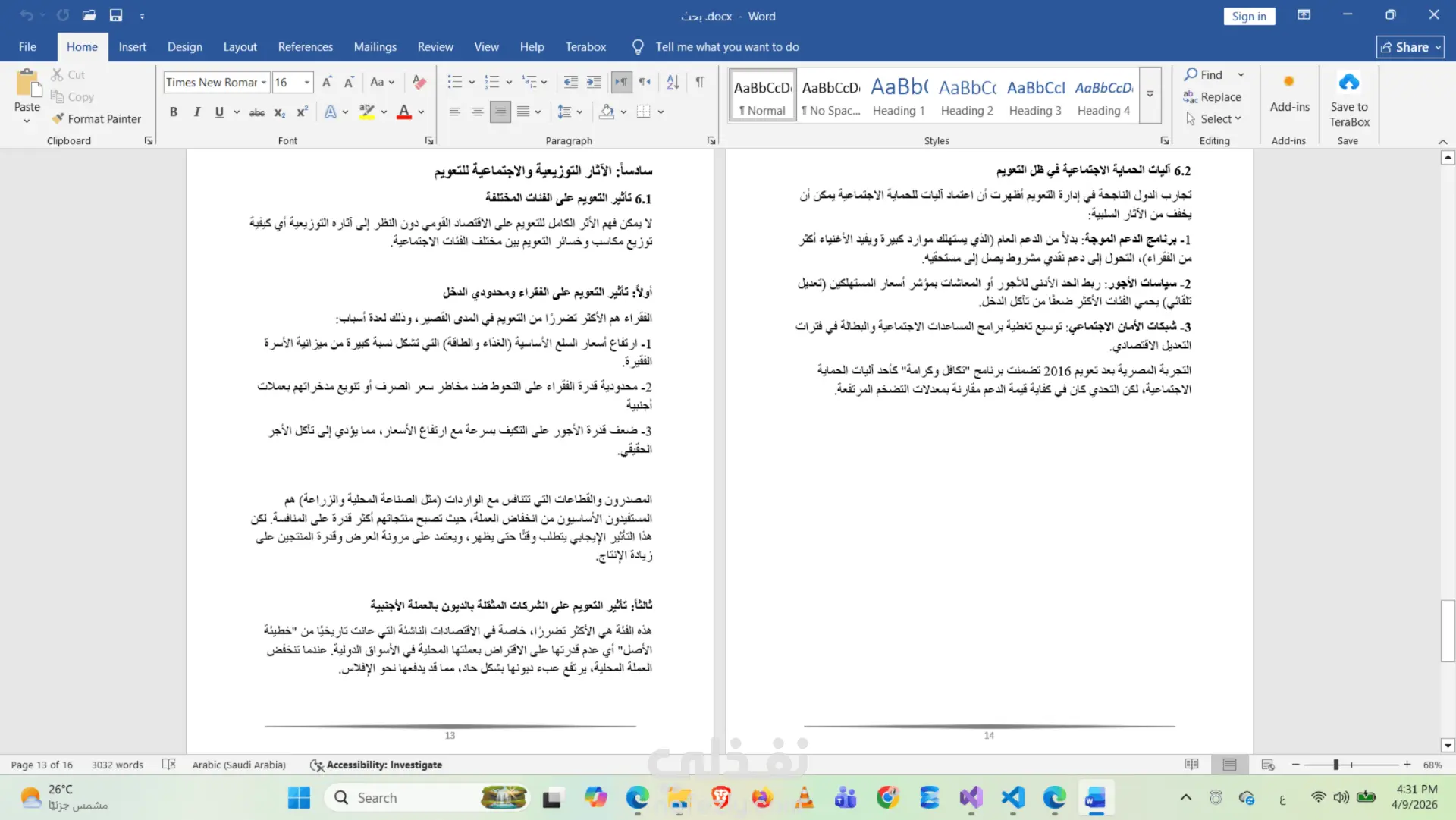Click Save to TeraBox cloud icon
The image size is (1456, 820).
(x=1349, y=82)
